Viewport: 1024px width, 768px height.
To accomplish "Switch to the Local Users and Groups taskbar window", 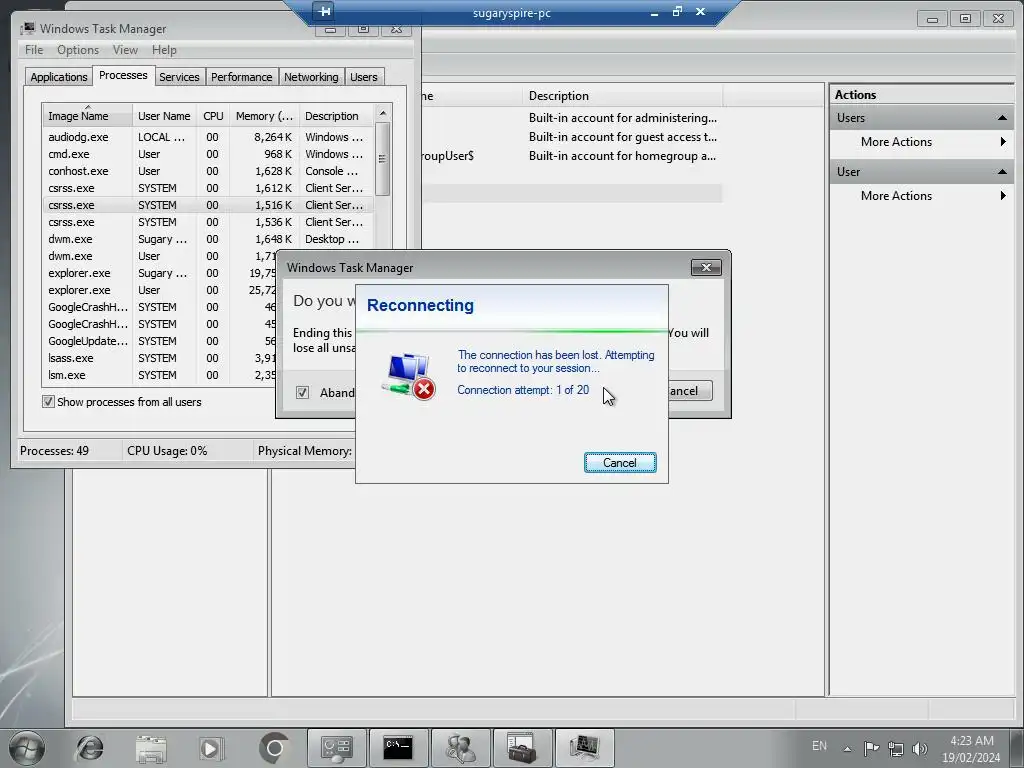I will 460,748.
